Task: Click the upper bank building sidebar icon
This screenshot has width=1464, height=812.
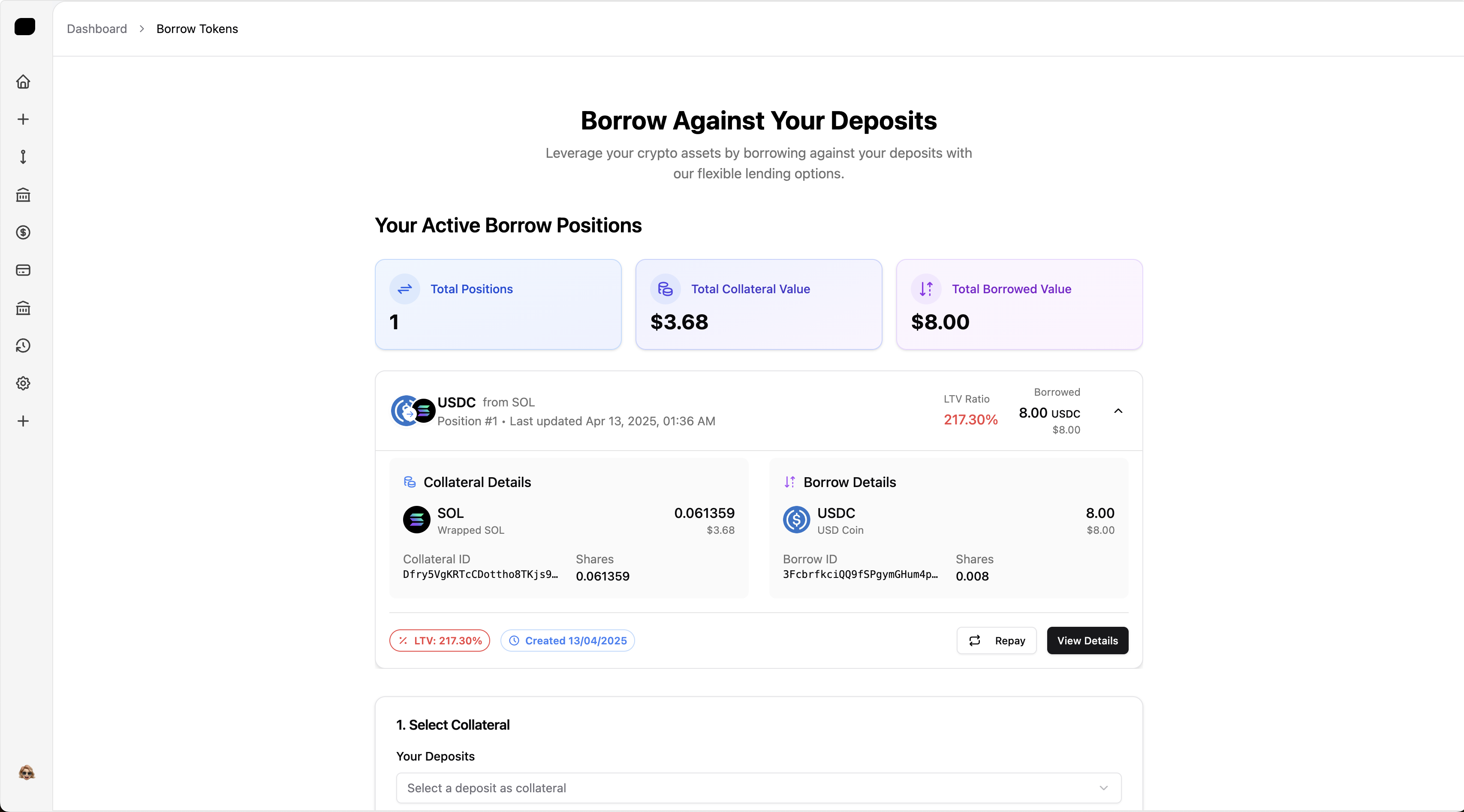Action: [x=23, y=195]
